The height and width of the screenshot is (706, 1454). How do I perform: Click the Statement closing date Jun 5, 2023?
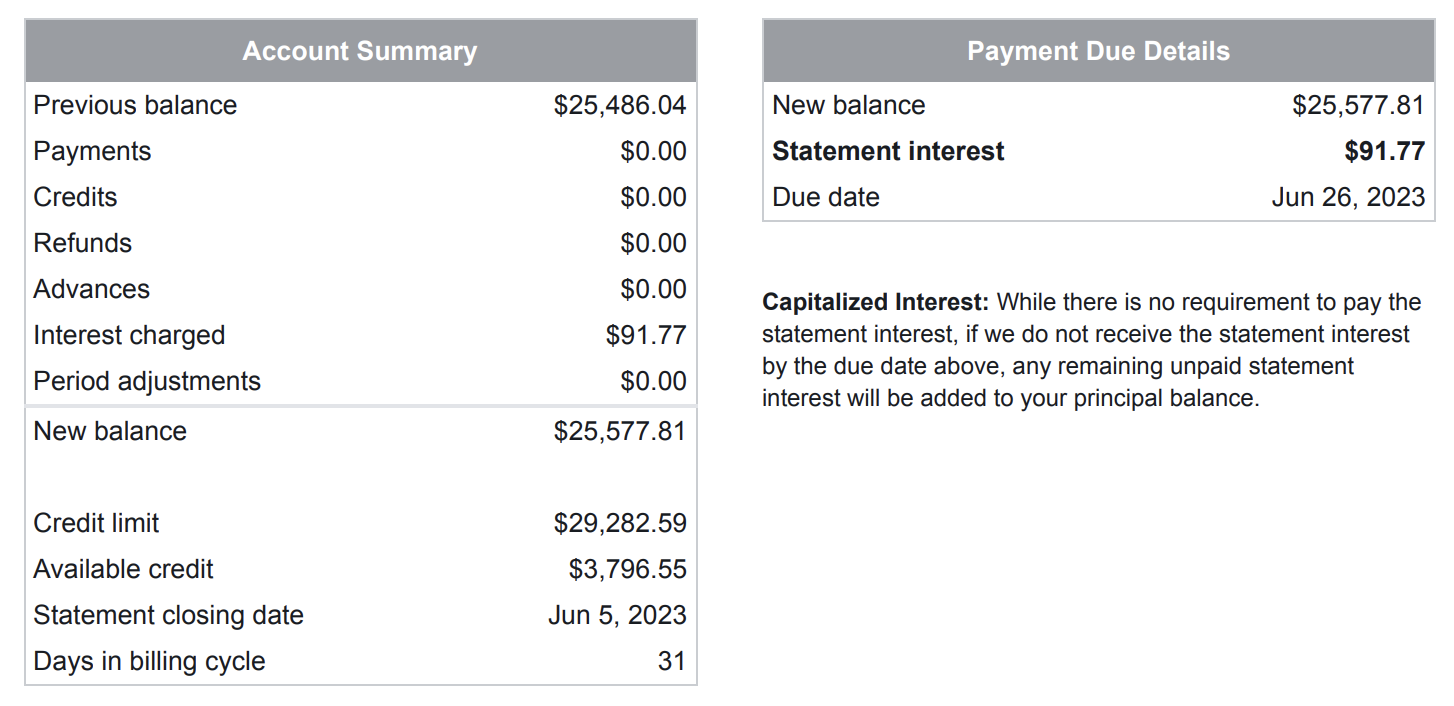[617, 615]
